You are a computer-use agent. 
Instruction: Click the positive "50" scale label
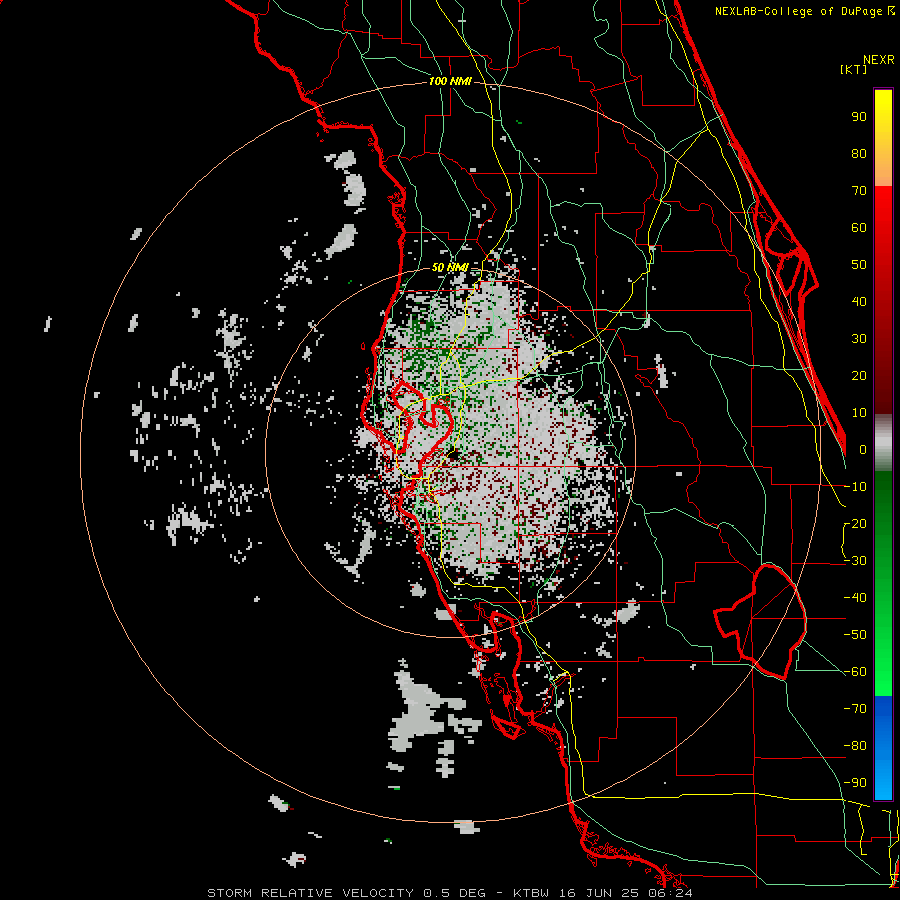[x=859, y=265]
